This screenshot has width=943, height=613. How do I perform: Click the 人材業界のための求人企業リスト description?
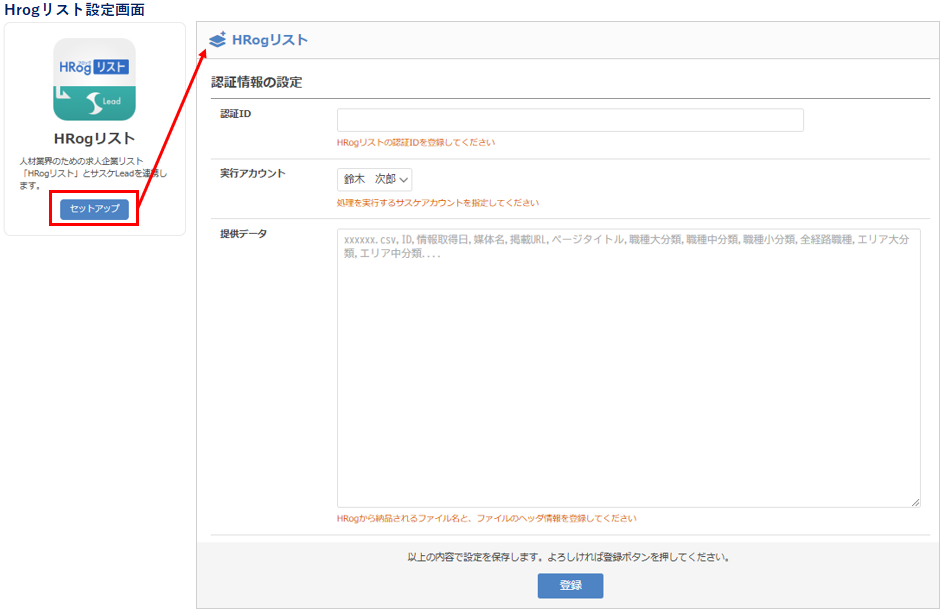tap(93, 173)
